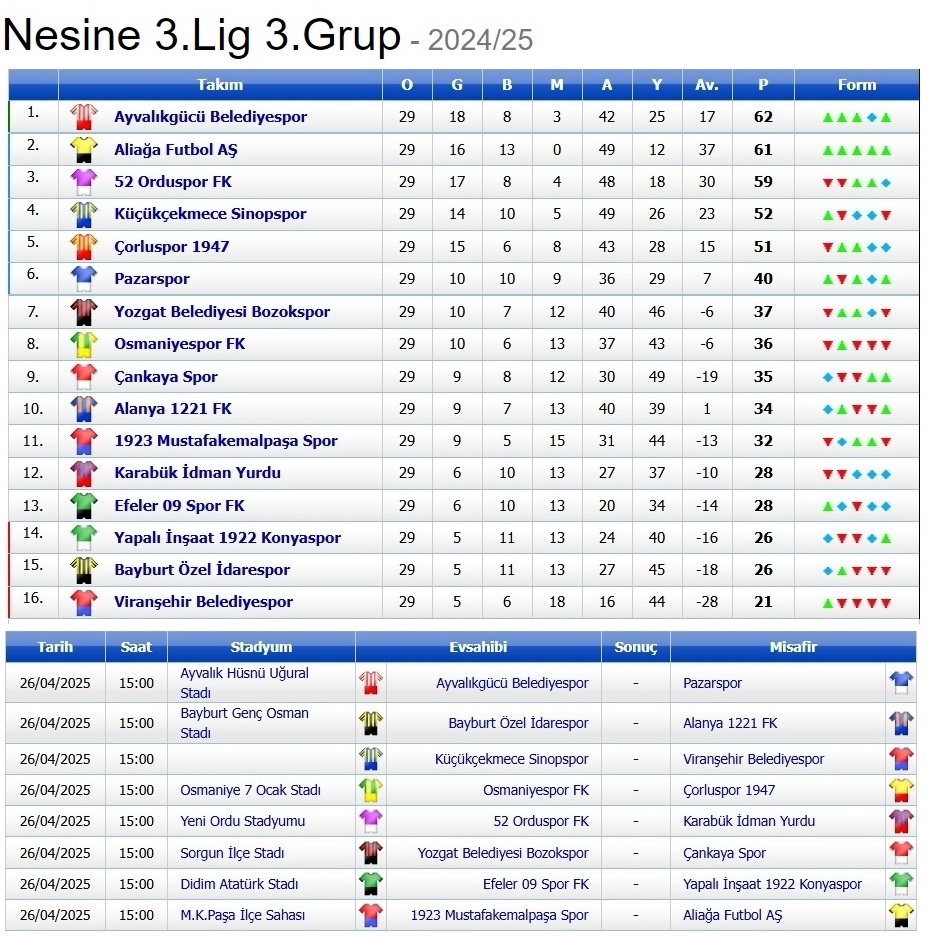Click Aliağa Futbol AŞ jersey in standings table
This screenshot has width=926, height=940.
[x=83, y=149]
